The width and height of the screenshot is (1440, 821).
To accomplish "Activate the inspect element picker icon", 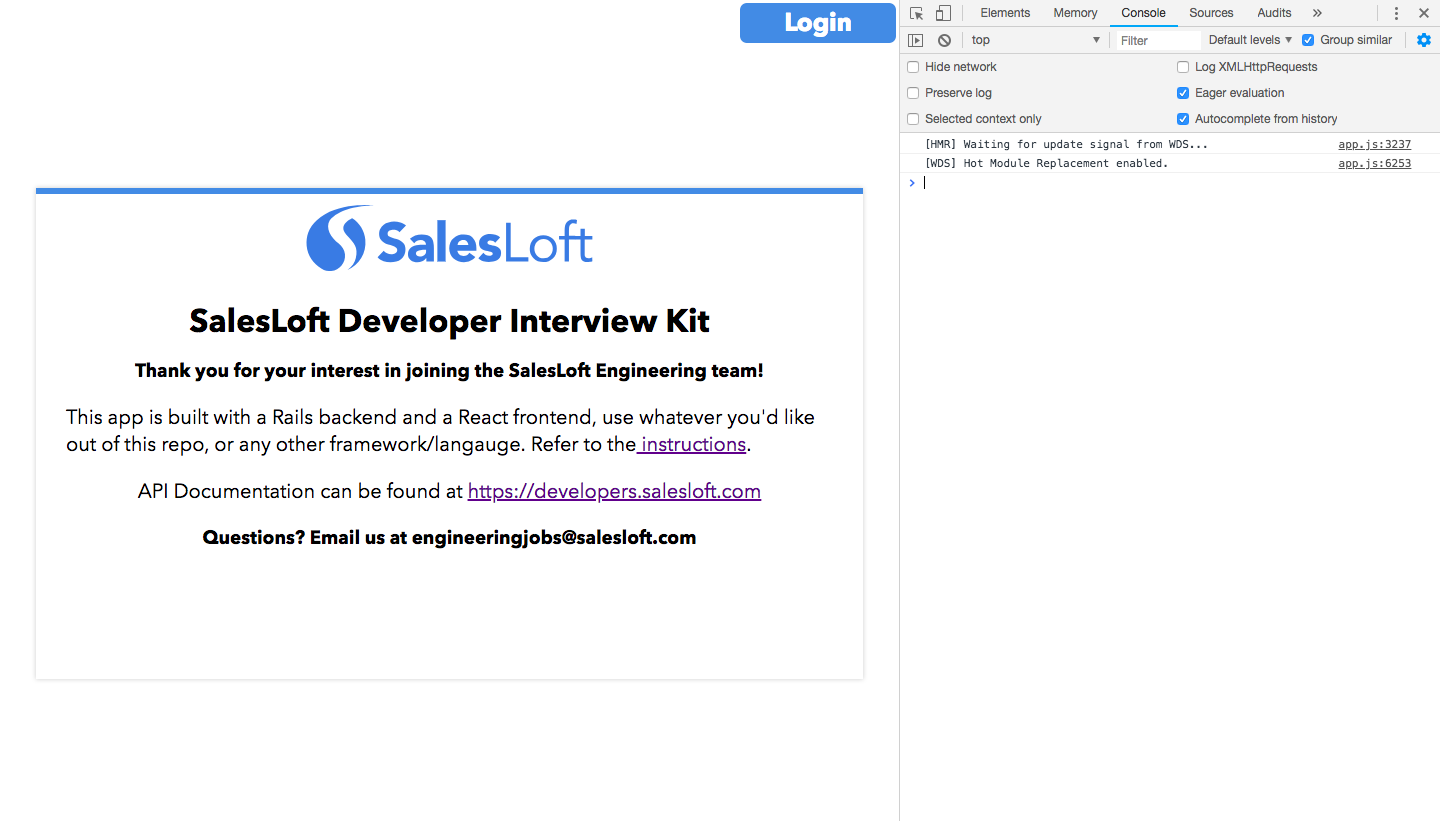I will coord(916,13).
